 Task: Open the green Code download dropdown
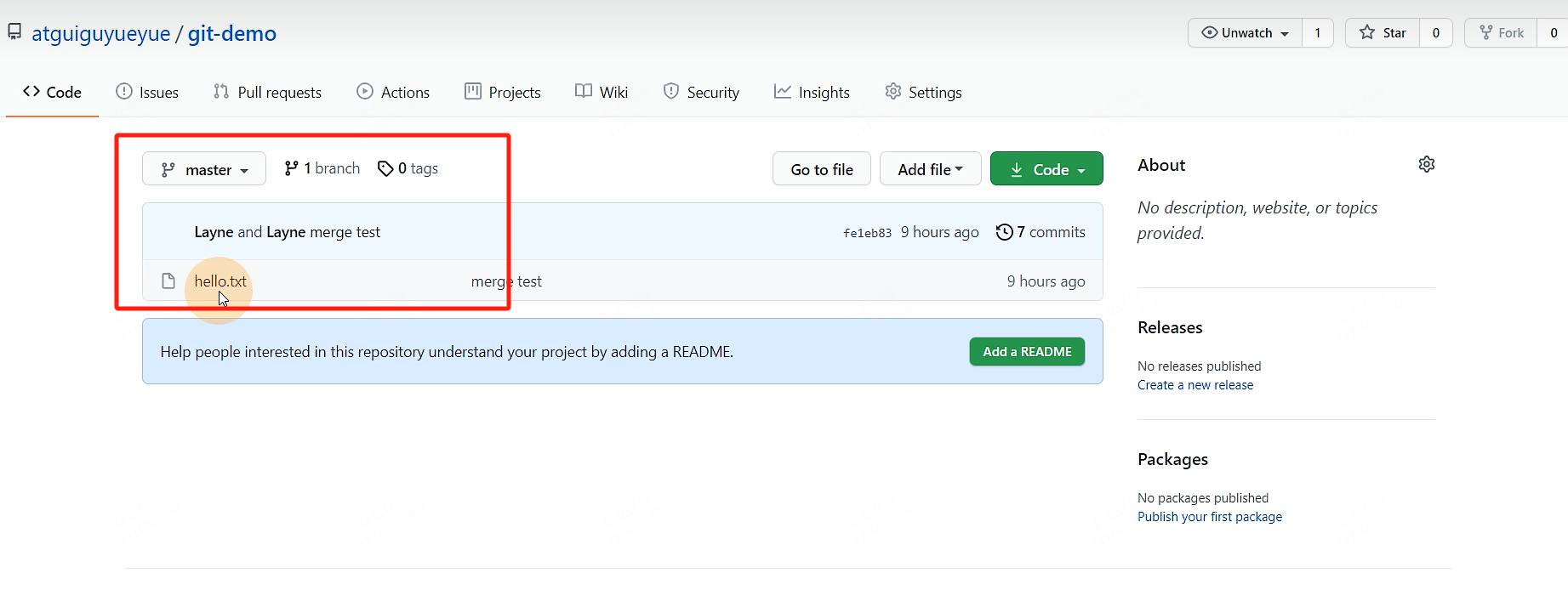point(1046,169)
